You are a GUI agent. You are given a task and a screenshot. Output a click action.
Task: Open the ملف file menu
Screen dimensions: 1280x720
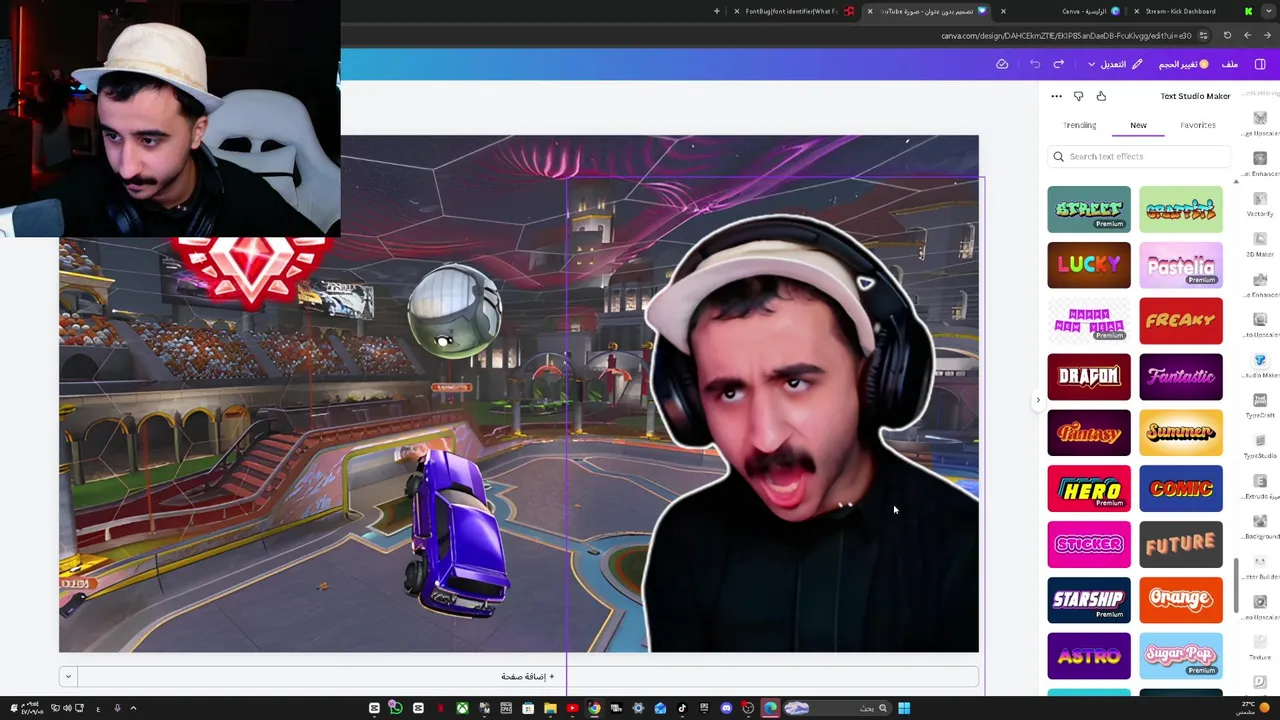coord(1230,64)
